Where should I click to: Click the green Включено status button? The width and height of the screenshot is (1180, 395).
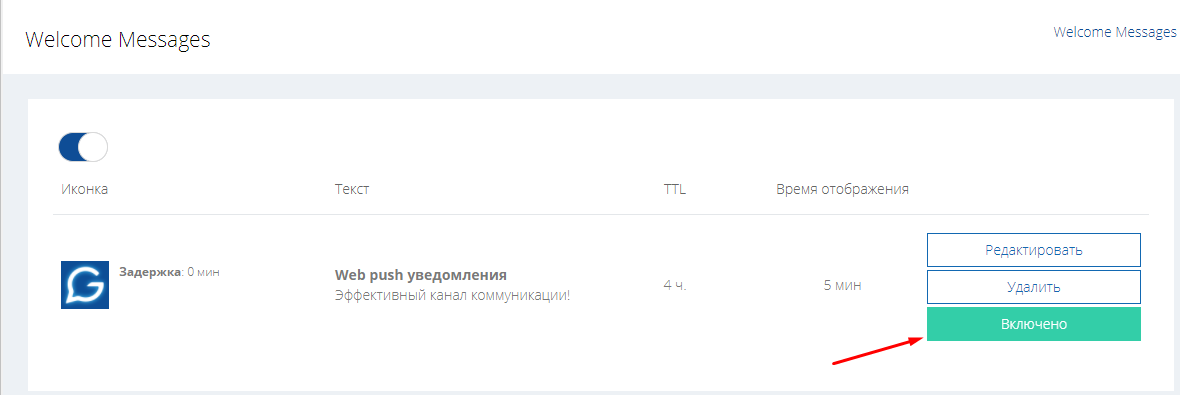coord(1034,324)
